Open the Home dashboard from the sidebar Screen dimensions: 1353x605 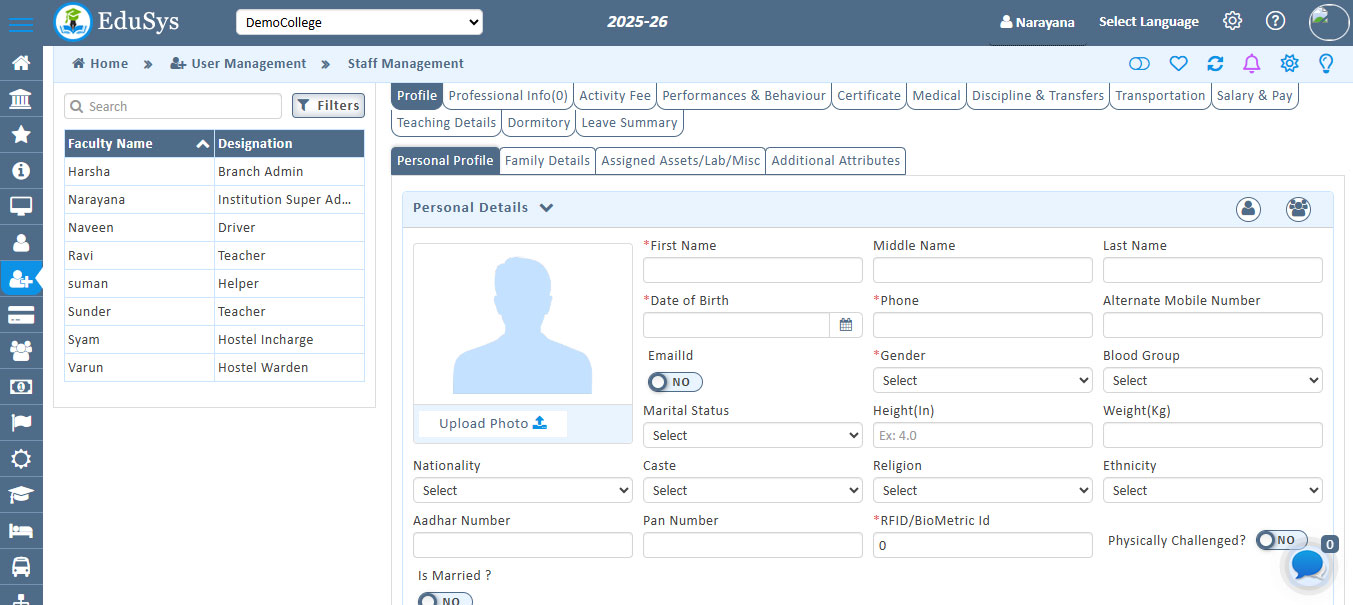click(x=22, y=62)
